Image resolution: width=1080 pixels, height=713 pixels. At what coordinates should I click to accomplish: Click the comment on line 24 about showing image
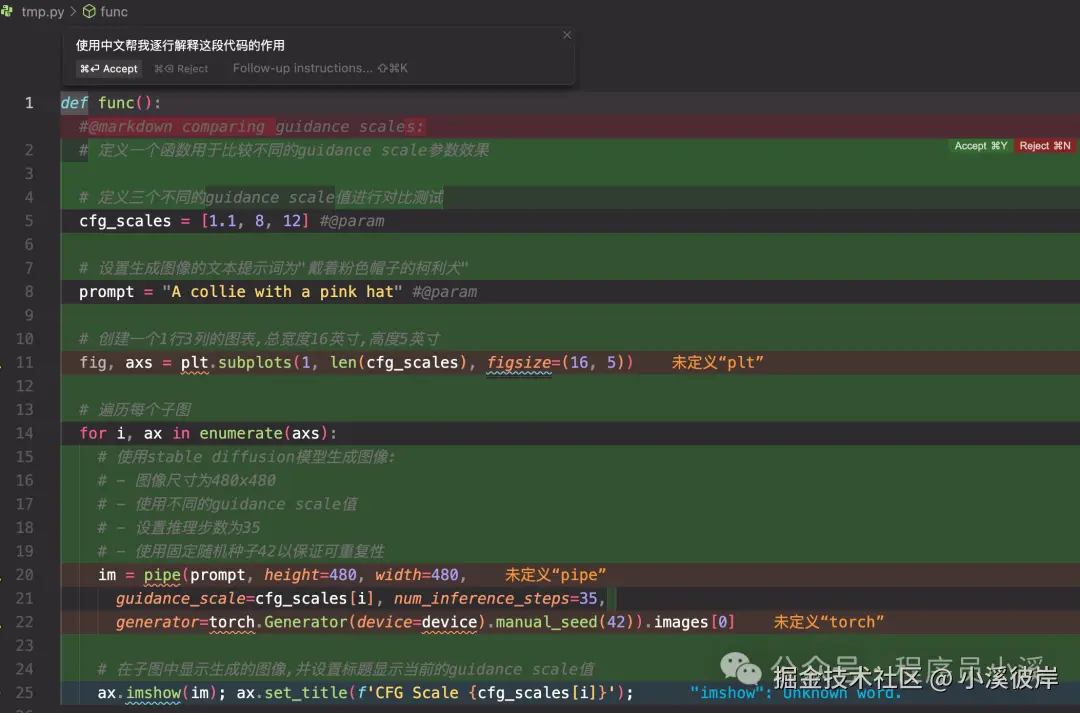346,669
